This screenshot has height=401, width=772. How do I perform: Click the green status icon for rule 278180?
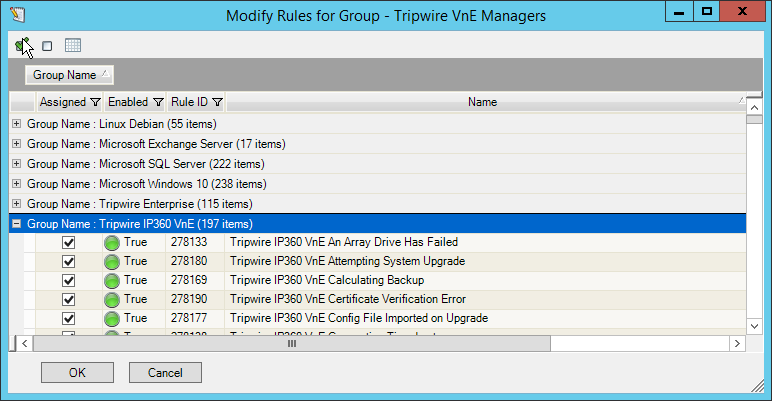[x=112, y=262]
